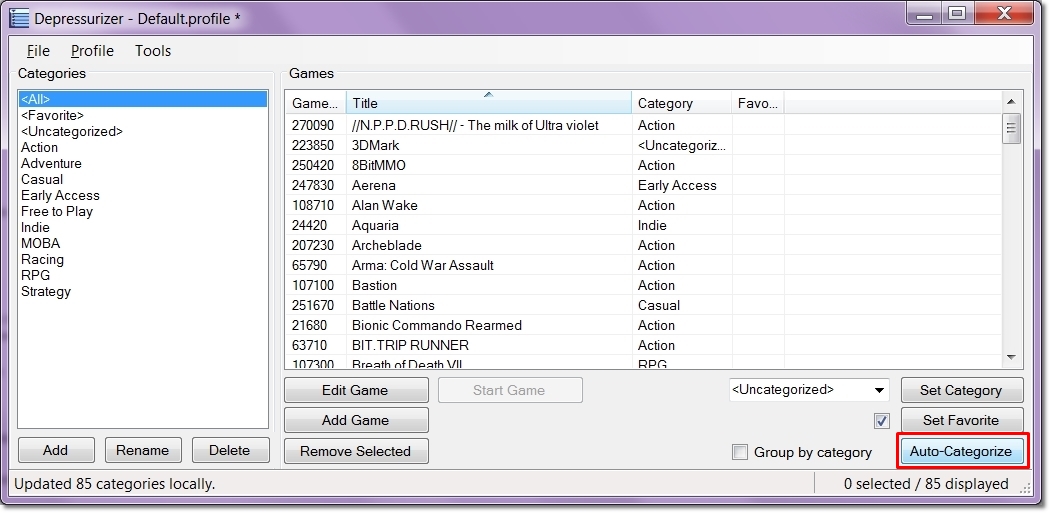Click the status bar resize grip
The image size is (1050, 513).
tap(1026, 489)
